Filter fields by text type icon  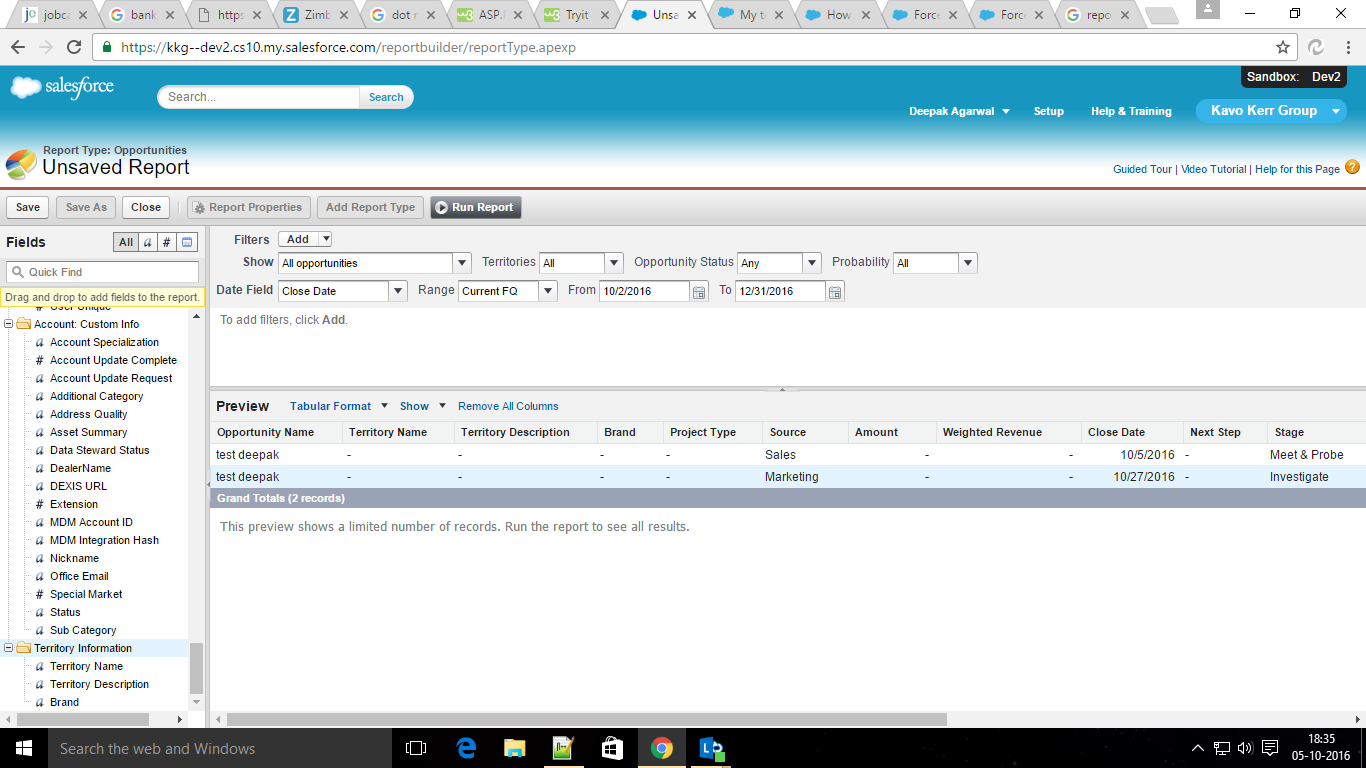pos(147,242)
